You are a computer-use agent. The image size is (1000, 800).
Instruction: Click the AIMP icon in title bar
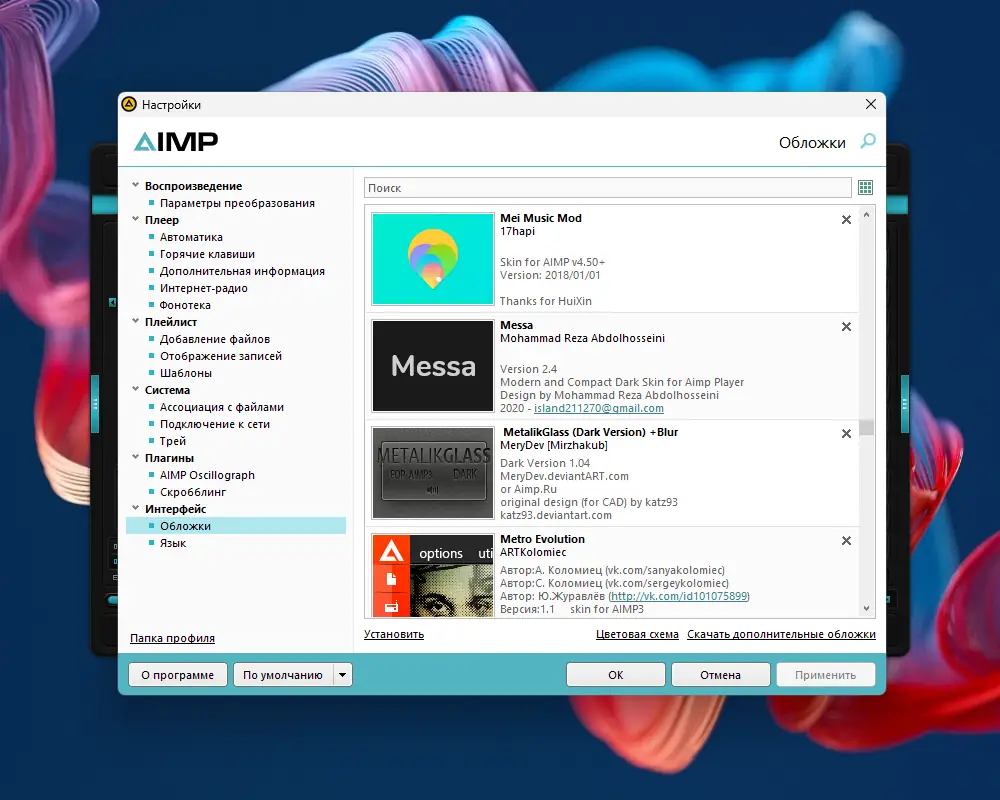point(129,104)
